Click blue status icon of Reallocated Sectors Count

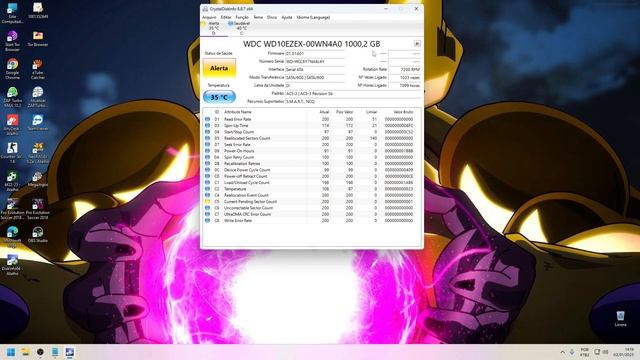click(x=207, y=138)
